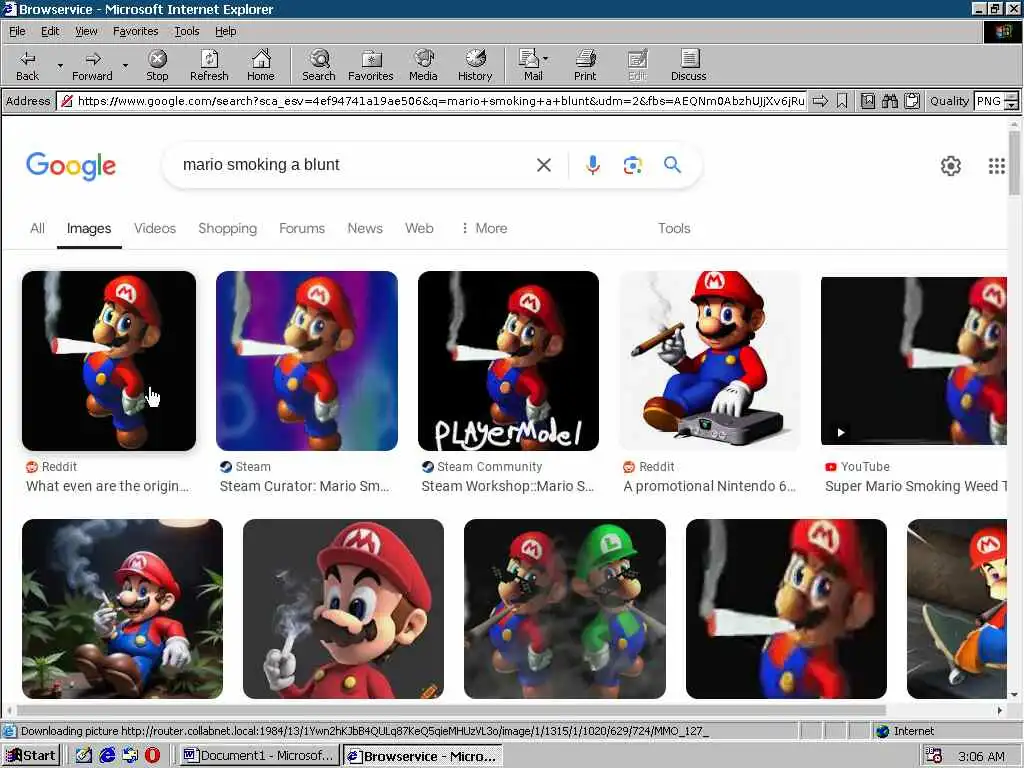
Task: Click the horizontal scrollbar right arrow
Action: coord(1000,710)
